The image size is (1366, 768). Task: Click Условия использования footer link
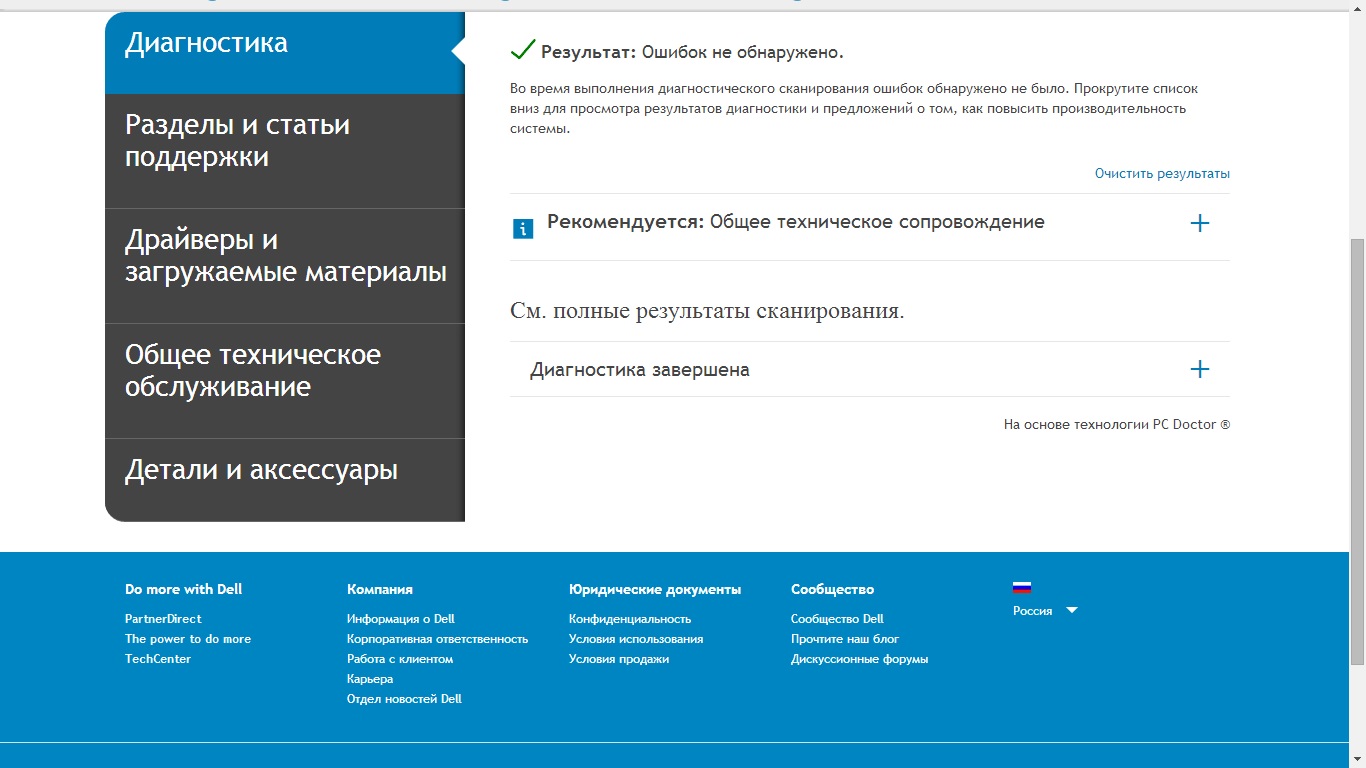pos(635,639)
